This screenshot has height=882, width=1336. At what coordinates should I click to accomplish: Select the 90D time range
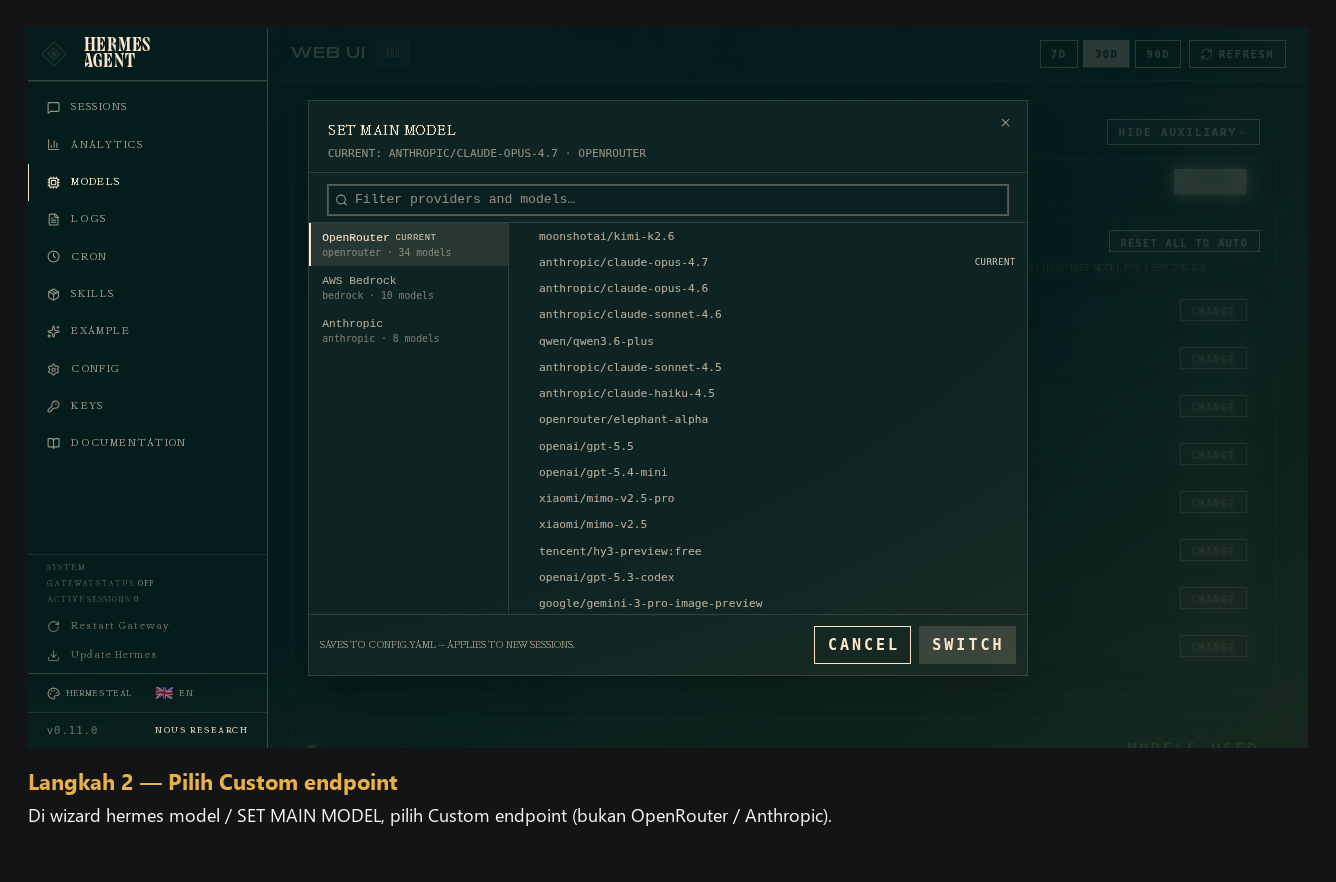pos(1158,54)
